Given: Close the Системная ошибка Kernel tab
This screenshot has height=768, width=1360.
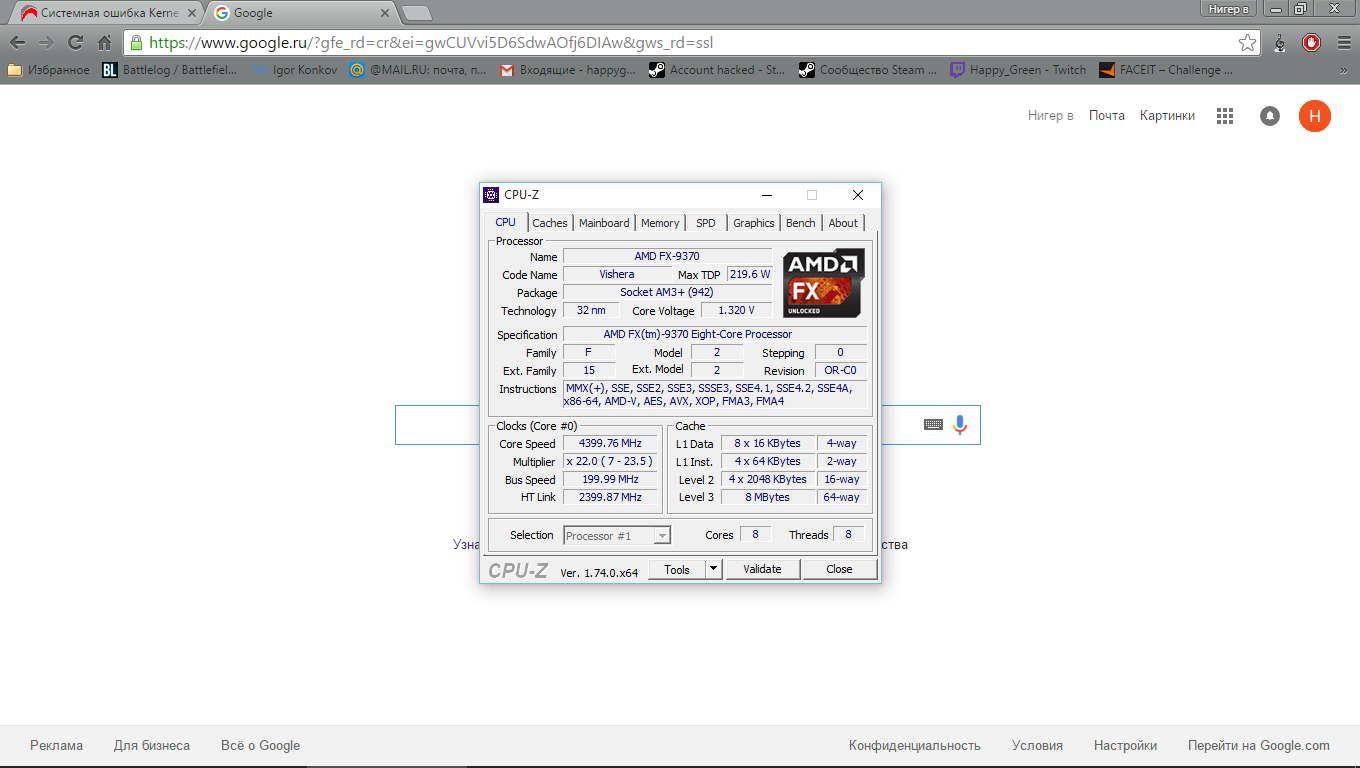Looking at the screenshot, I should (x=192, y=13).
